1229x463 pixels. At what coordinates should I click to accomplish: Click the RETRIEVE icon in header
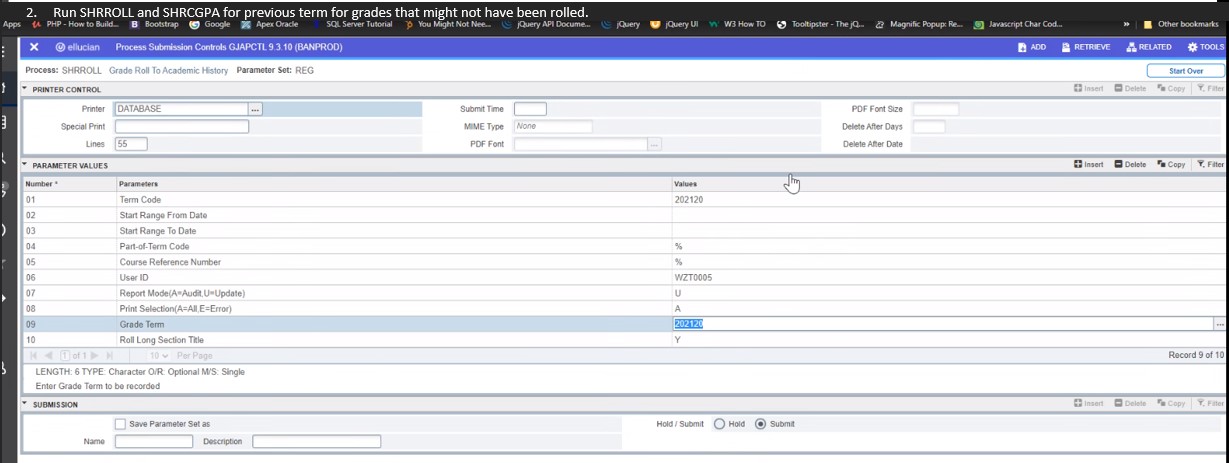pos(1085,47)
